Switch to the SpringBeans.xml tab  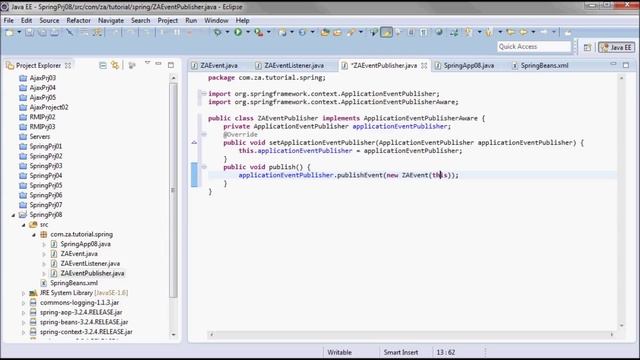[544, 65]
